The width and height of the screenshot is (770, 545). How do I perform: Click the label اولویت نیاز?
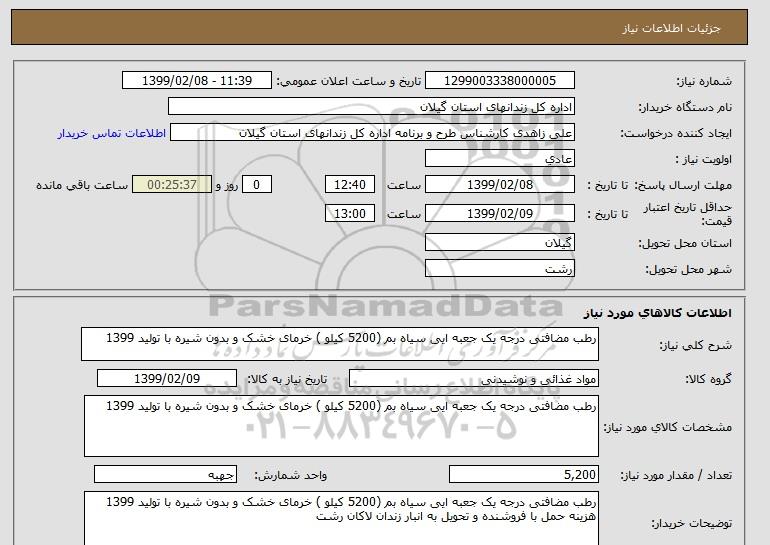pyautogui.click(x=704, y=159)
